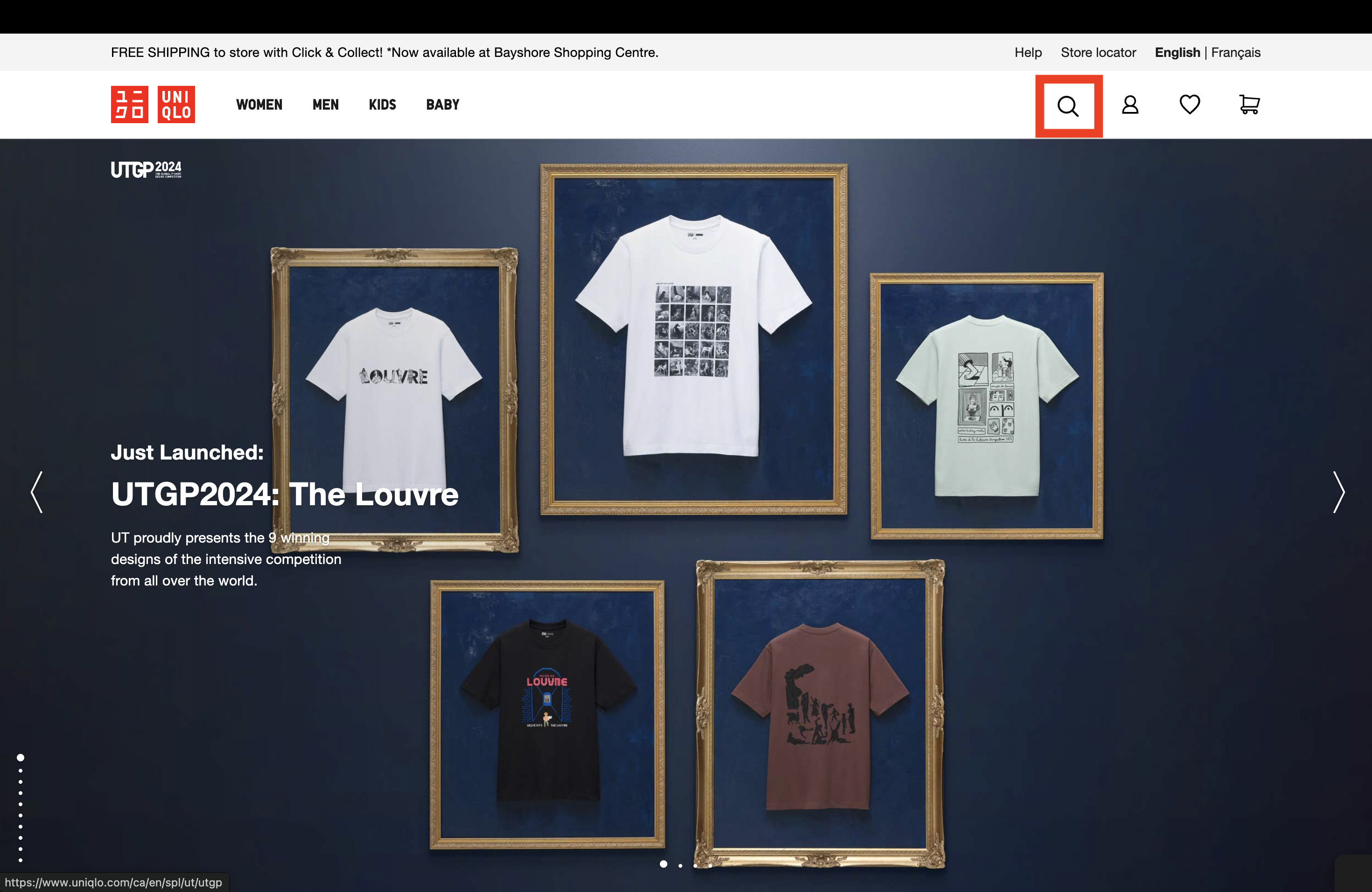Screen dimensions: 1372x892
Task: Open the KIDS menu
Action: 382,105
